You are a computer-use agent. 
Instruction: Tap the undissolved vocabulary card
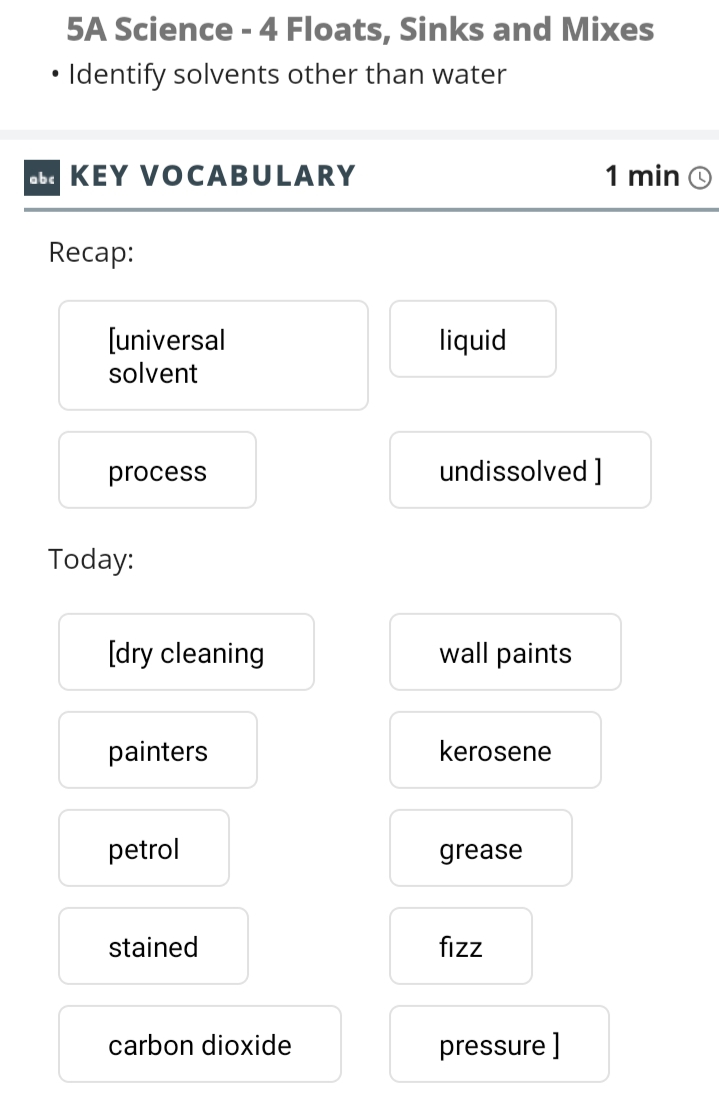(x=520, y=470)
